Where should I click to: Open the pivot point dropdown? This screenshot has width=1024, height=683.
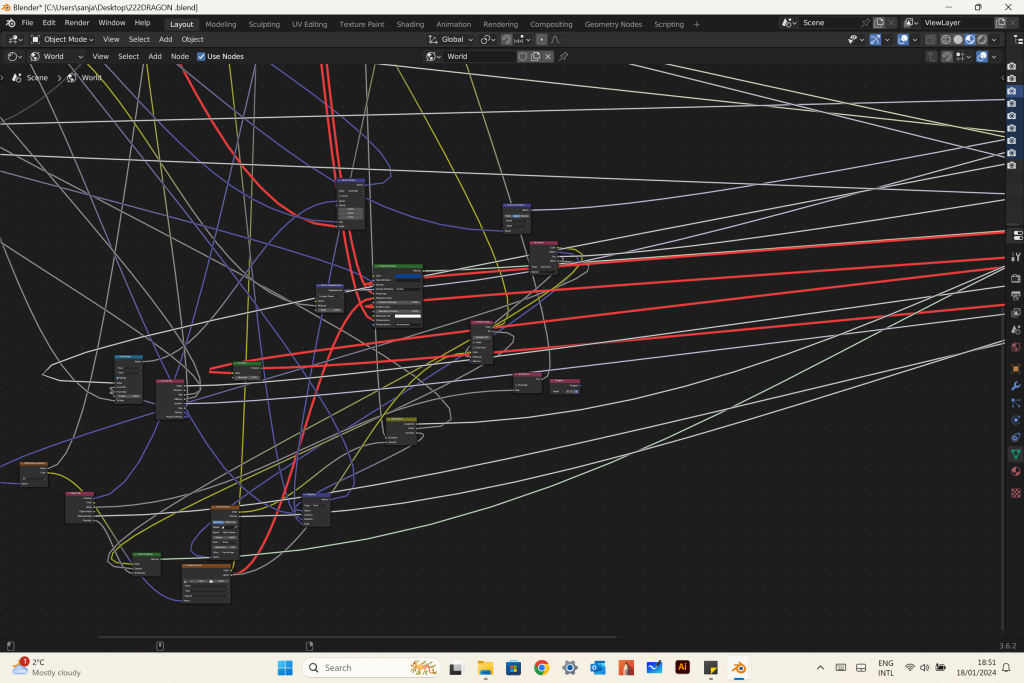pyautogui.click(x=488, y=39)
